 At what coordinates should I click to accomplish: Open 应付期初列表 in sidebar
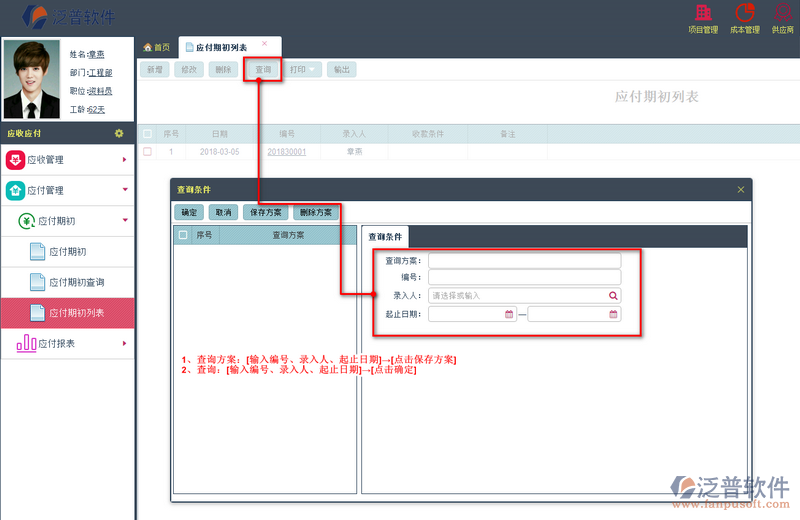point(67,313)
